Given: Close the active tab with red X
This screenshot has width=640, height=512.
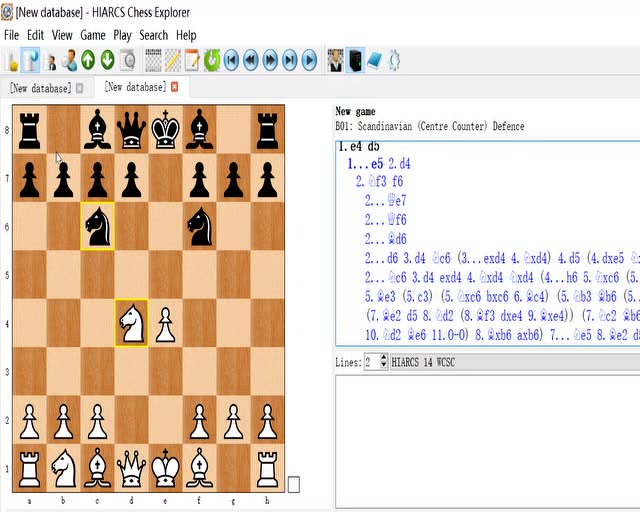Looking at the screenshot, I should [x=175, y=87].
